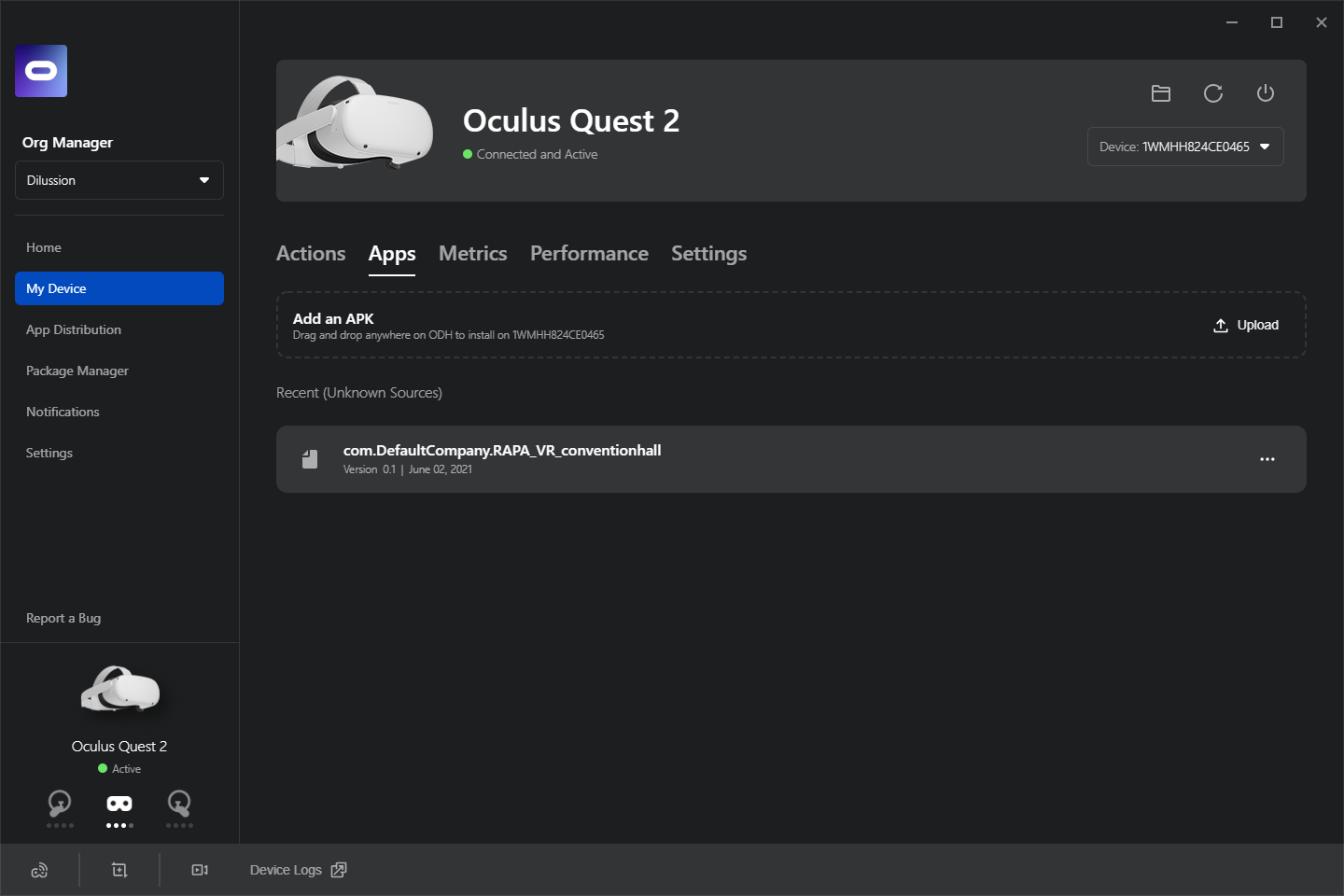Click the Connected and Active status text
Screen dimensions: 1344x896
point(538,154)
